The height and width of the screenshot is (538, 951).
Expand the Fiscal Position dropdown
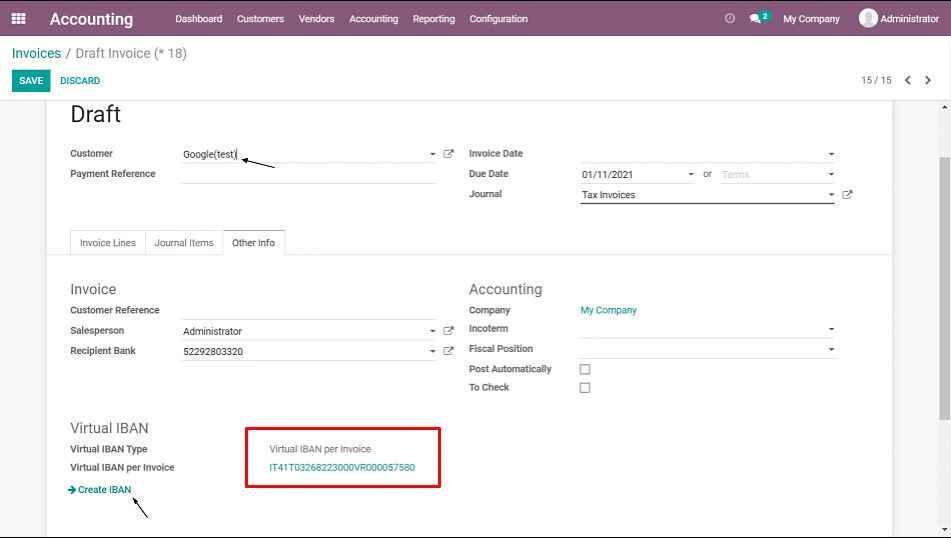point(830,350)
